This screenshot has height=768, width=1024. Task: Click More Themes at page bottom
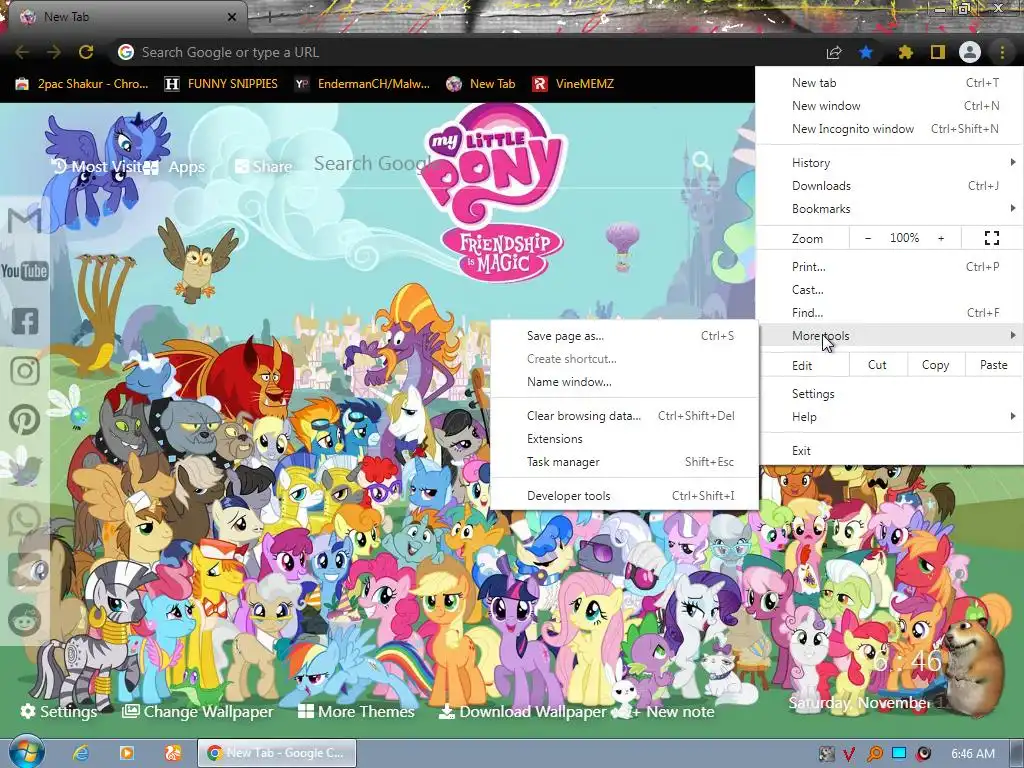pyautogui.click(x=356, y=711)
